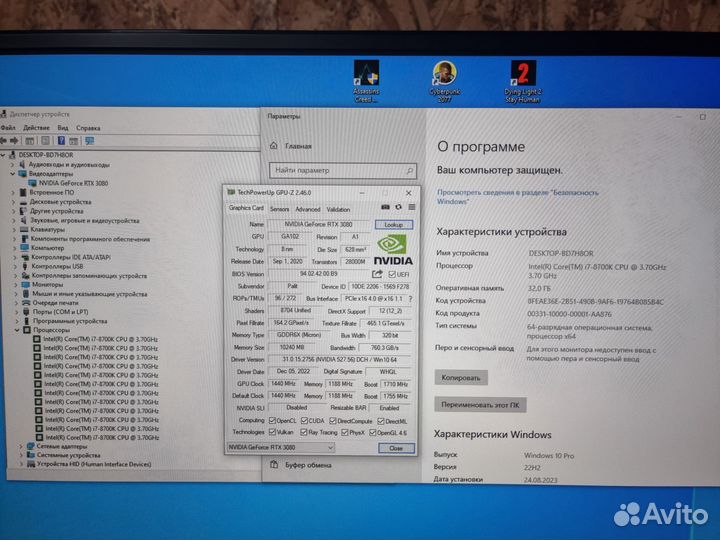Expand the Контроллеры USB node
The image size is (720, 540).
15,266
